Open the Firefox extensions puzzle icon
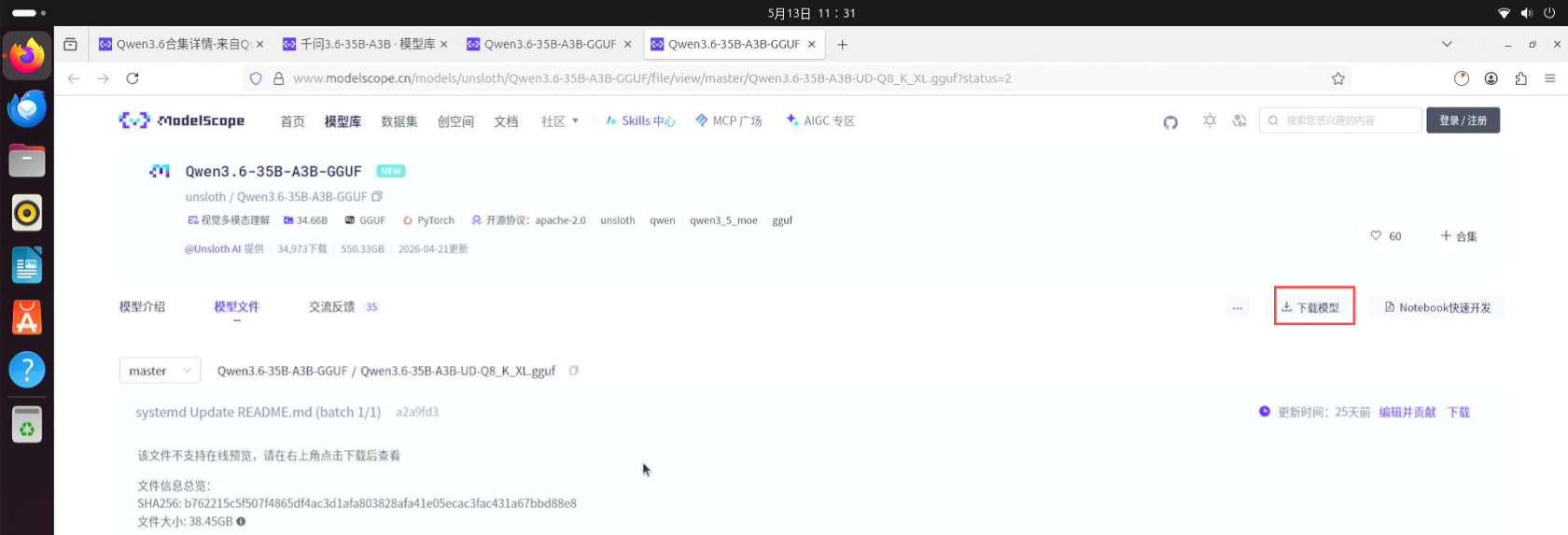This screenshot has width=1568, height=535. [x=1521, y=78]
